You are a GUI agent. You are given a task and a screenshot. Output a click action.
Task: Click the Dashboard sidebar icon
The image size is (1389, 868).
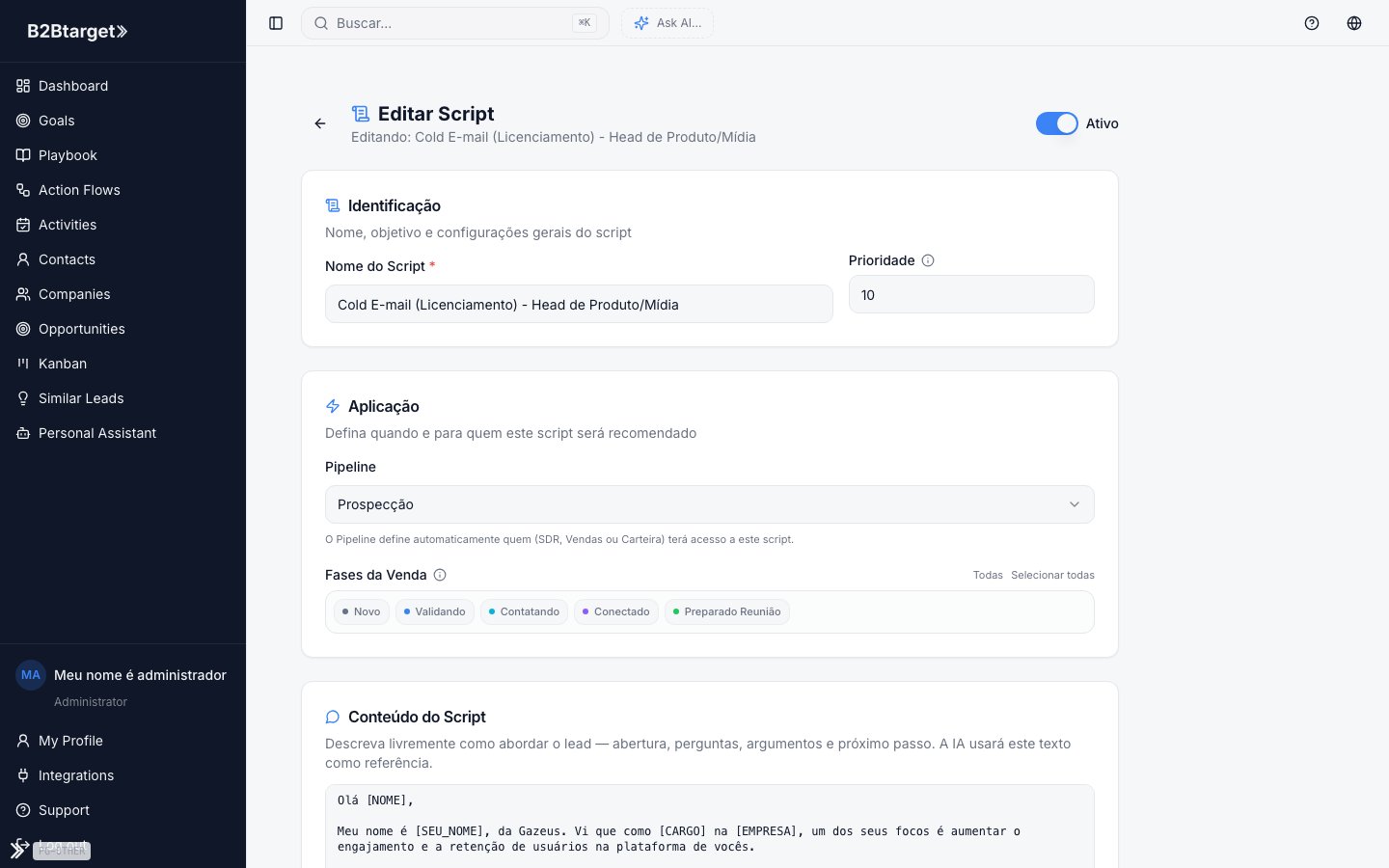coord(23,86)
